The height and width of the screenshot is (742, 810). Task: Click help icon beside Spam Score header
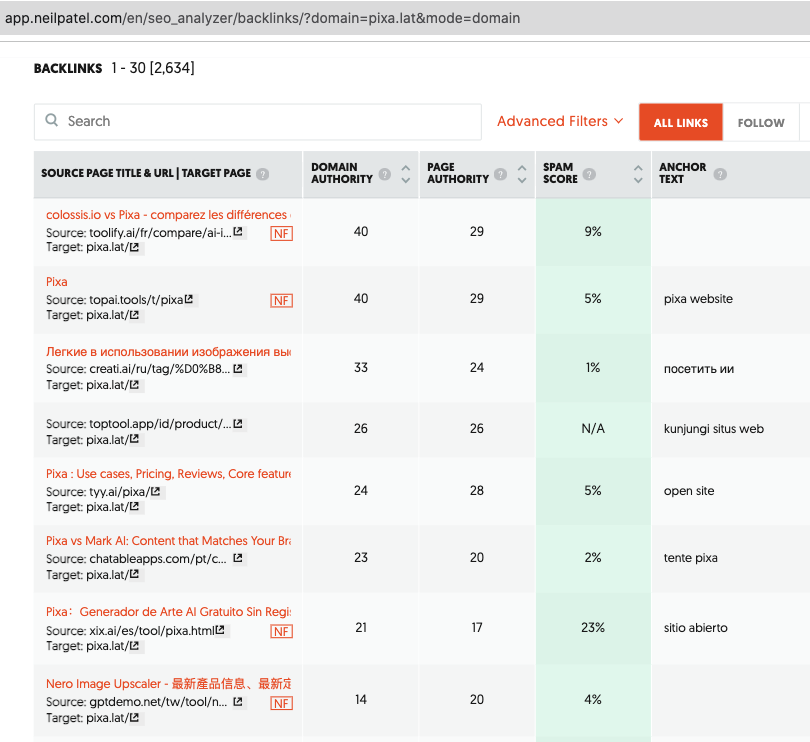point(589,174)
